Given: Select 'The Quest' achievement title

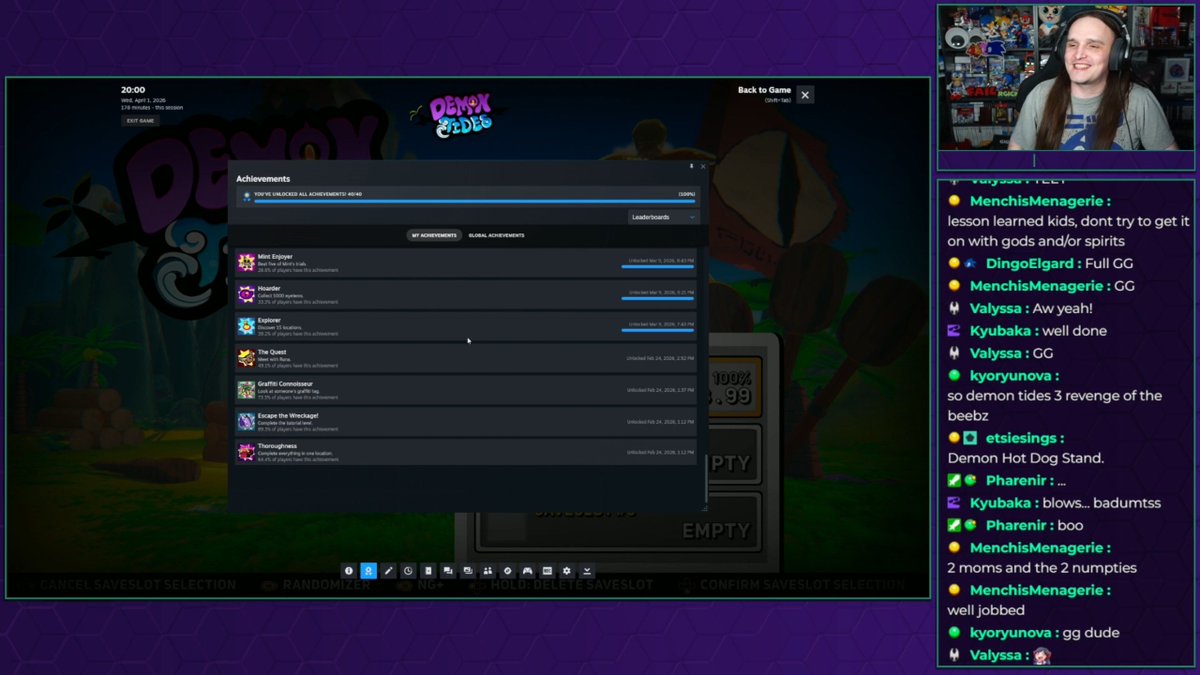Looking at the screenshot, I should coord(272,352).
